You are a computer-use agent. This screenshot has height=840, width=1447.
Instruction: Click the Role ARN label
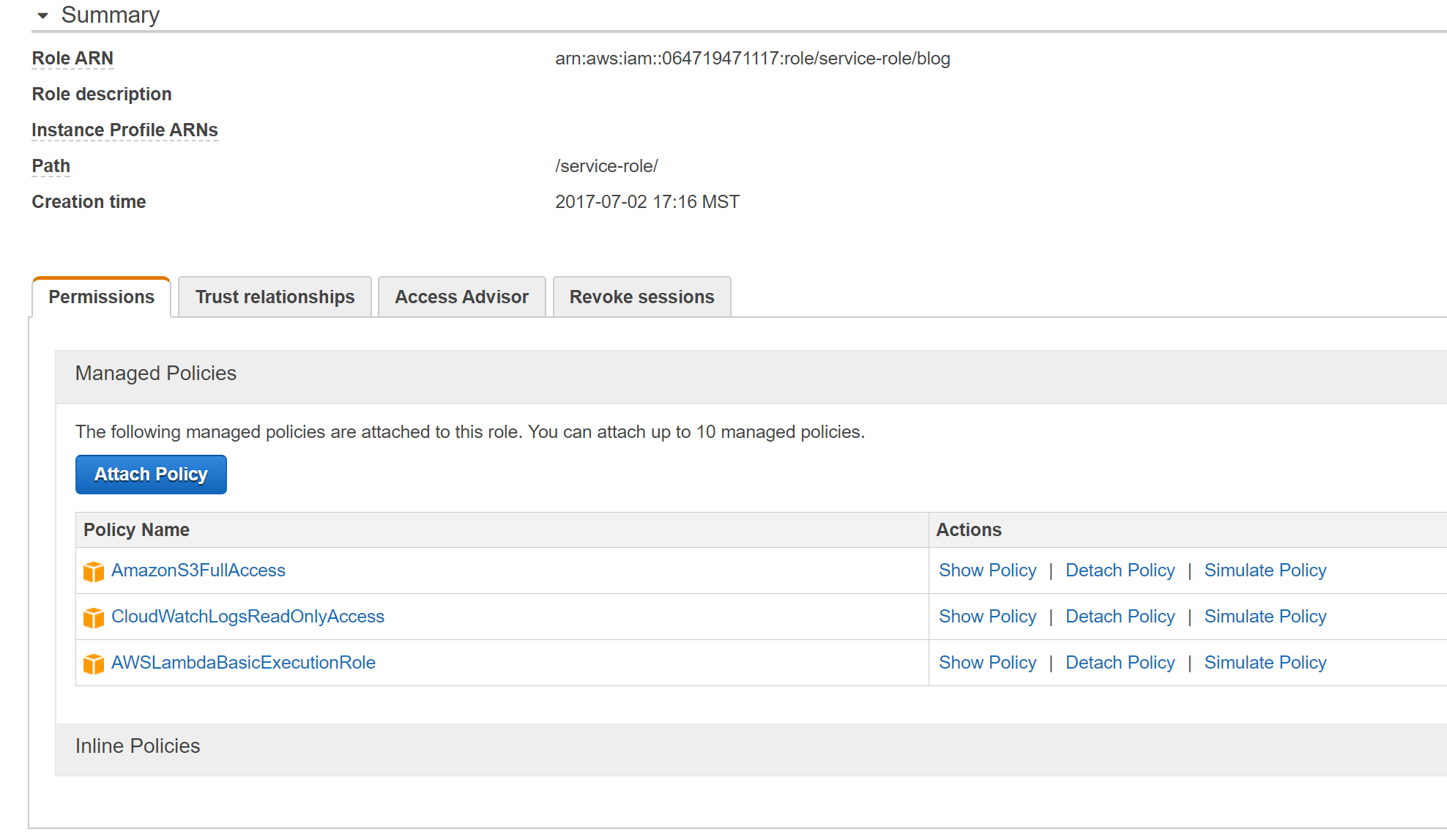coord(72,59)
